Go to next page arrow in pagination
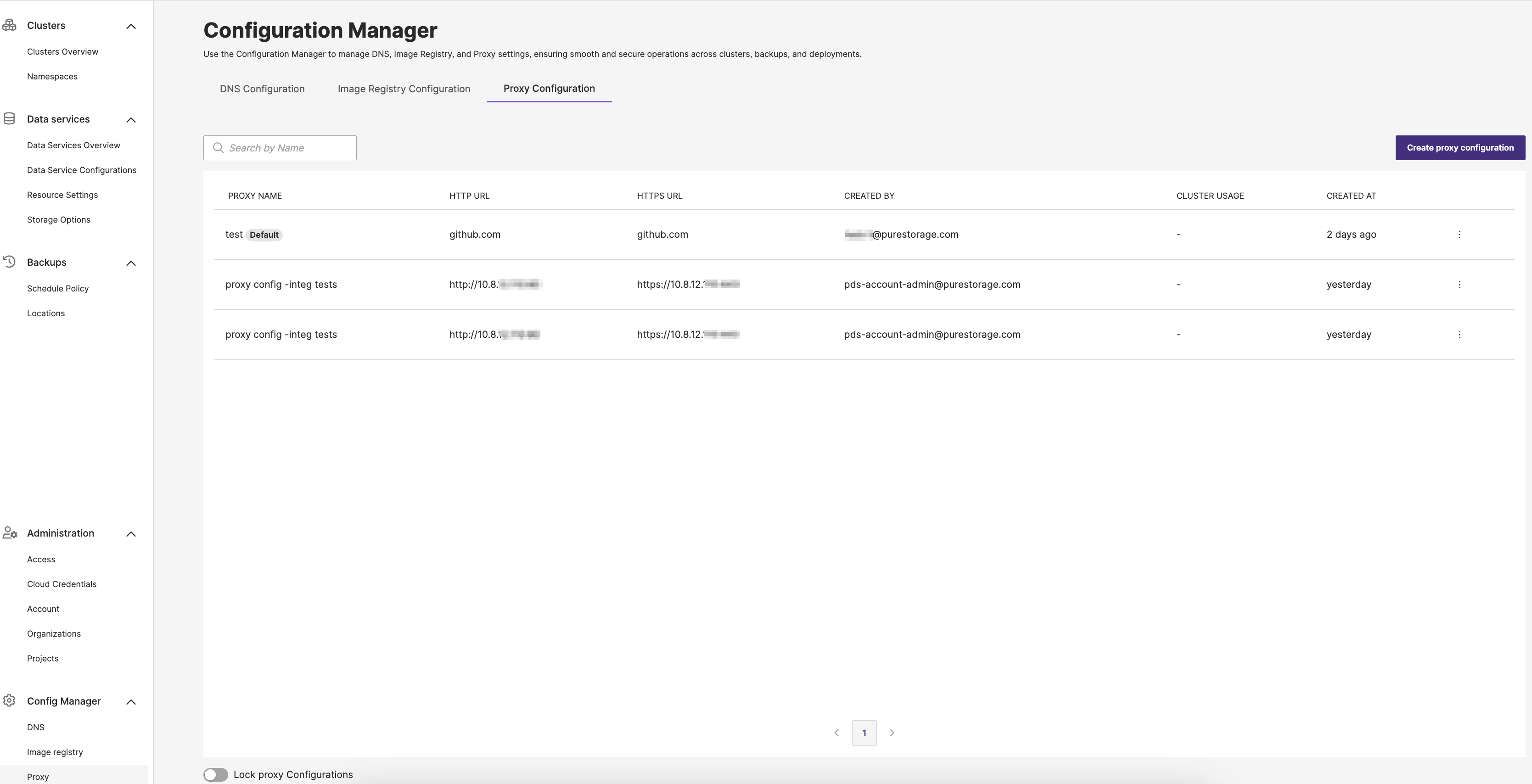 [892, 733]
